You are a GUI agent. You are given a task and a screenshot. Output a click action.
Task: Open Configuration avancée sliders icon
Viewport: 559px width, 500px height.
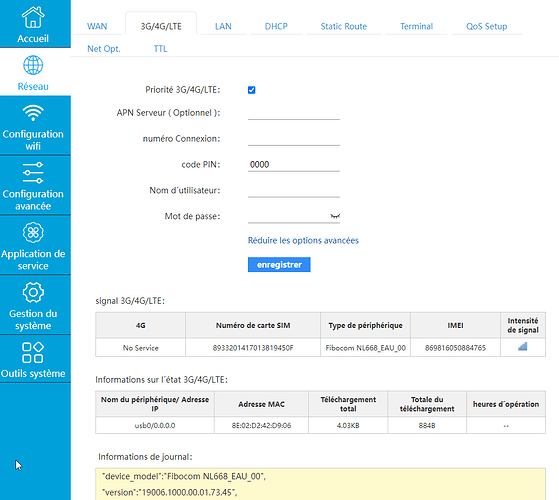click(x=33, y=173)
